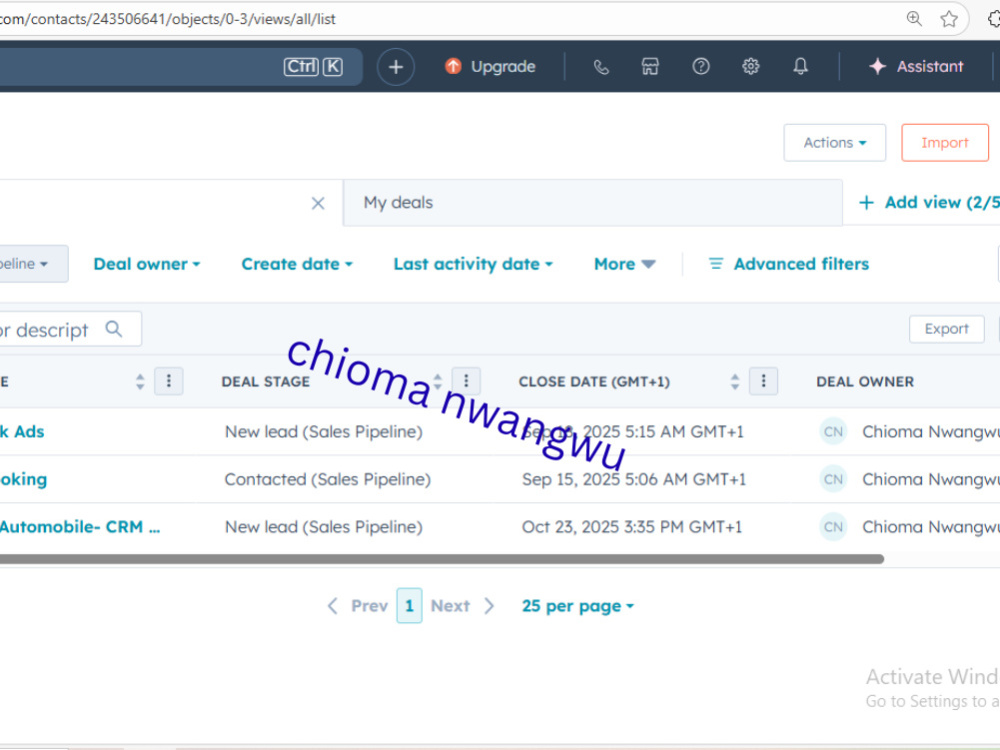This screenshot has height=750, width=1000.
Task: Open the settings gear icon
Action: coord(751,66)
